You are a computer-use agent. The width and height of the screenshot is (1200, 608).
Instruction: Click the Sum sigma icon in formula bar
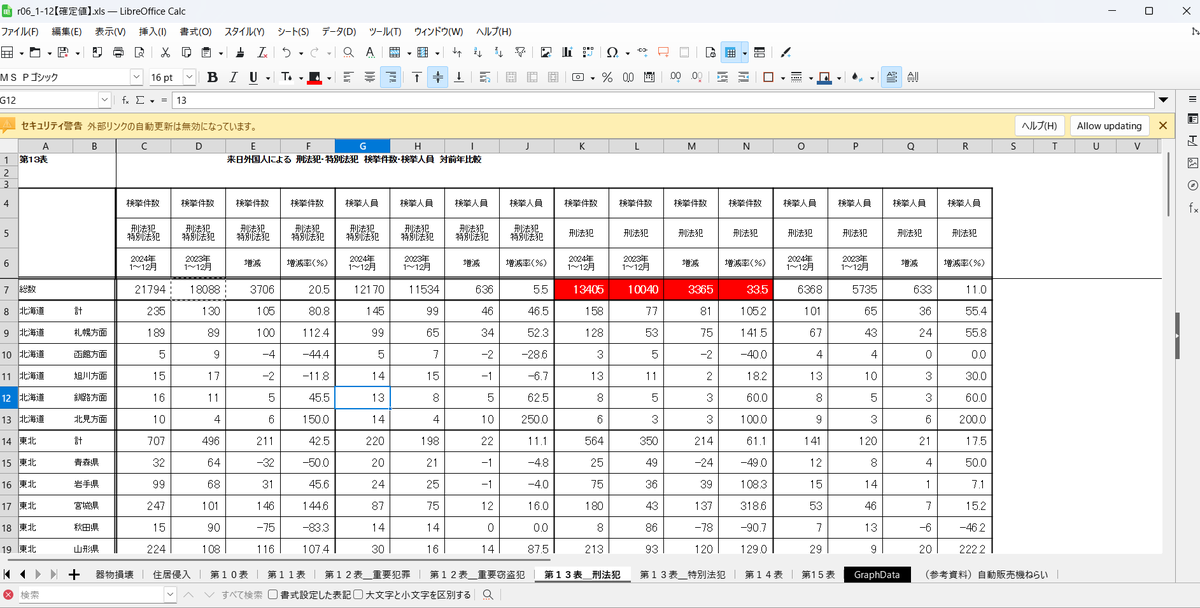click(139, 100)
